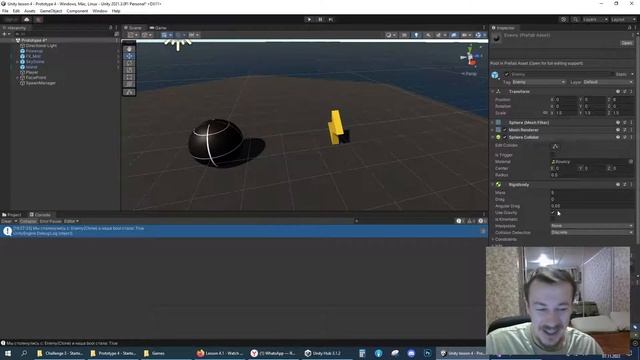Toggle the Mesh Renderer enabled checkbox
The height and width of the screenshot is (360, 640).
(x=505, y=130)
